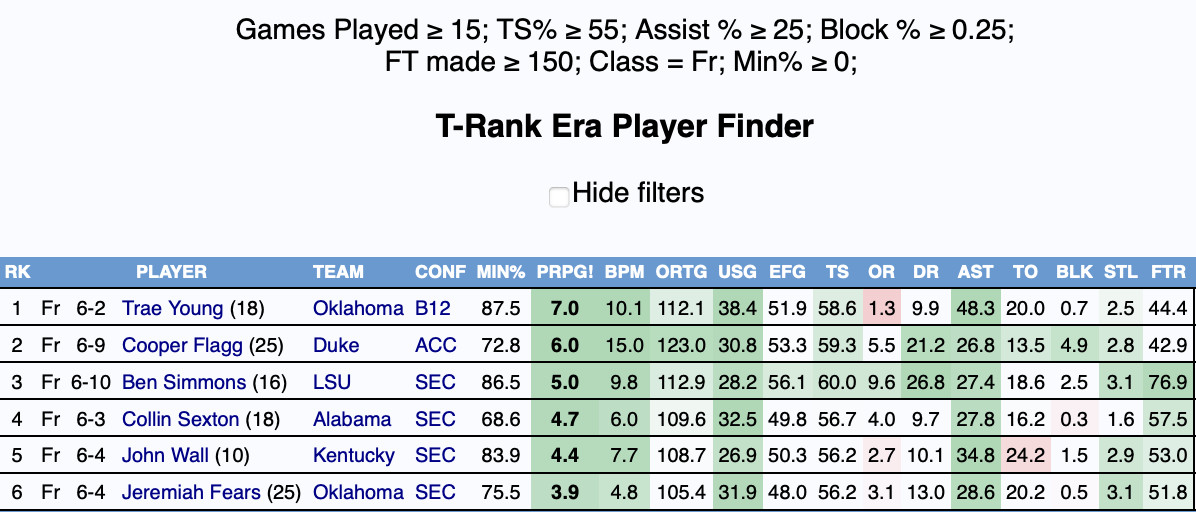Toggle the Hide filters checkbox

click(559, 197)
